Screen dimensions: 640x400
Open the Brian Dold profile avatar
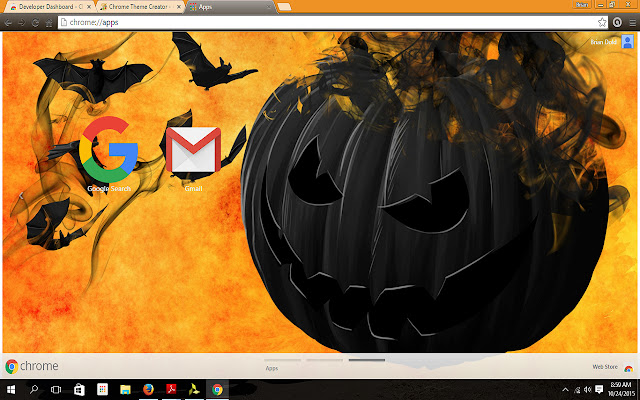[627, 42]
